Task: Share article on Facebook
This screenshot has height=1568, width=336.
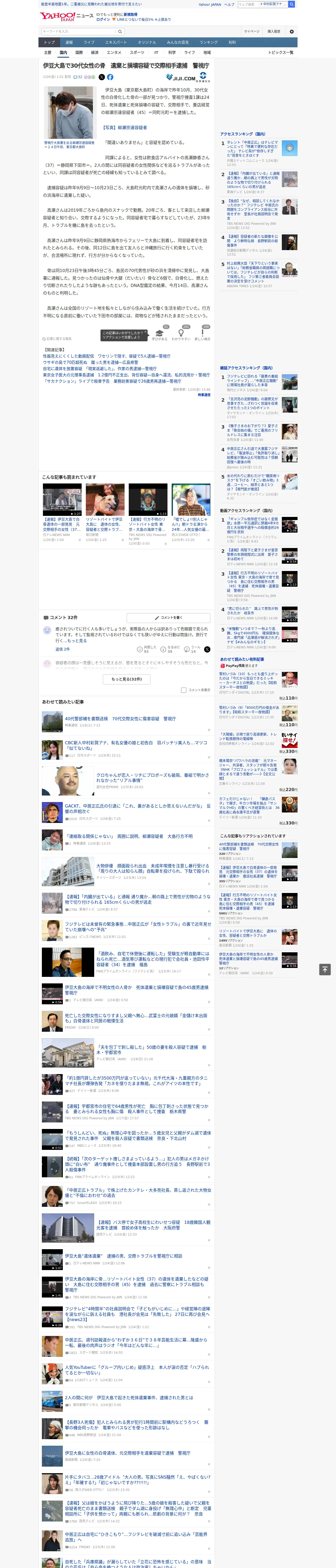Action: pyautogui.click(x=110, y=77)
